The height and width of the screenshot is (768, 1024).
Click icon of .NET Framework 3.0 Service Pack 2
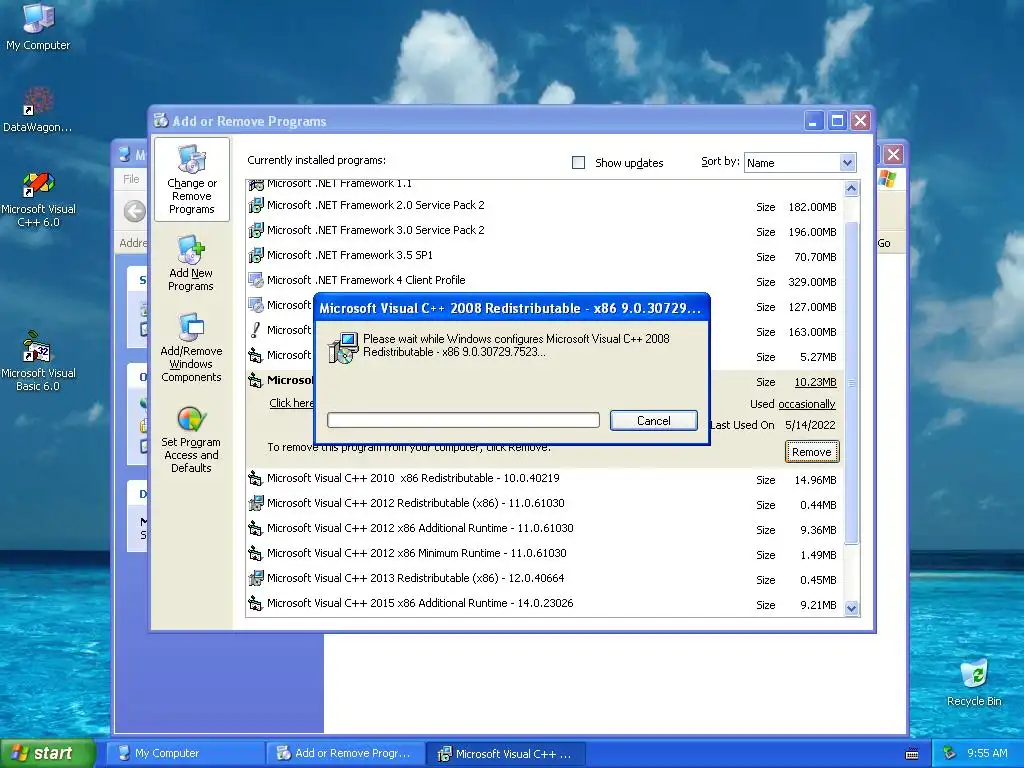[256, 231]
